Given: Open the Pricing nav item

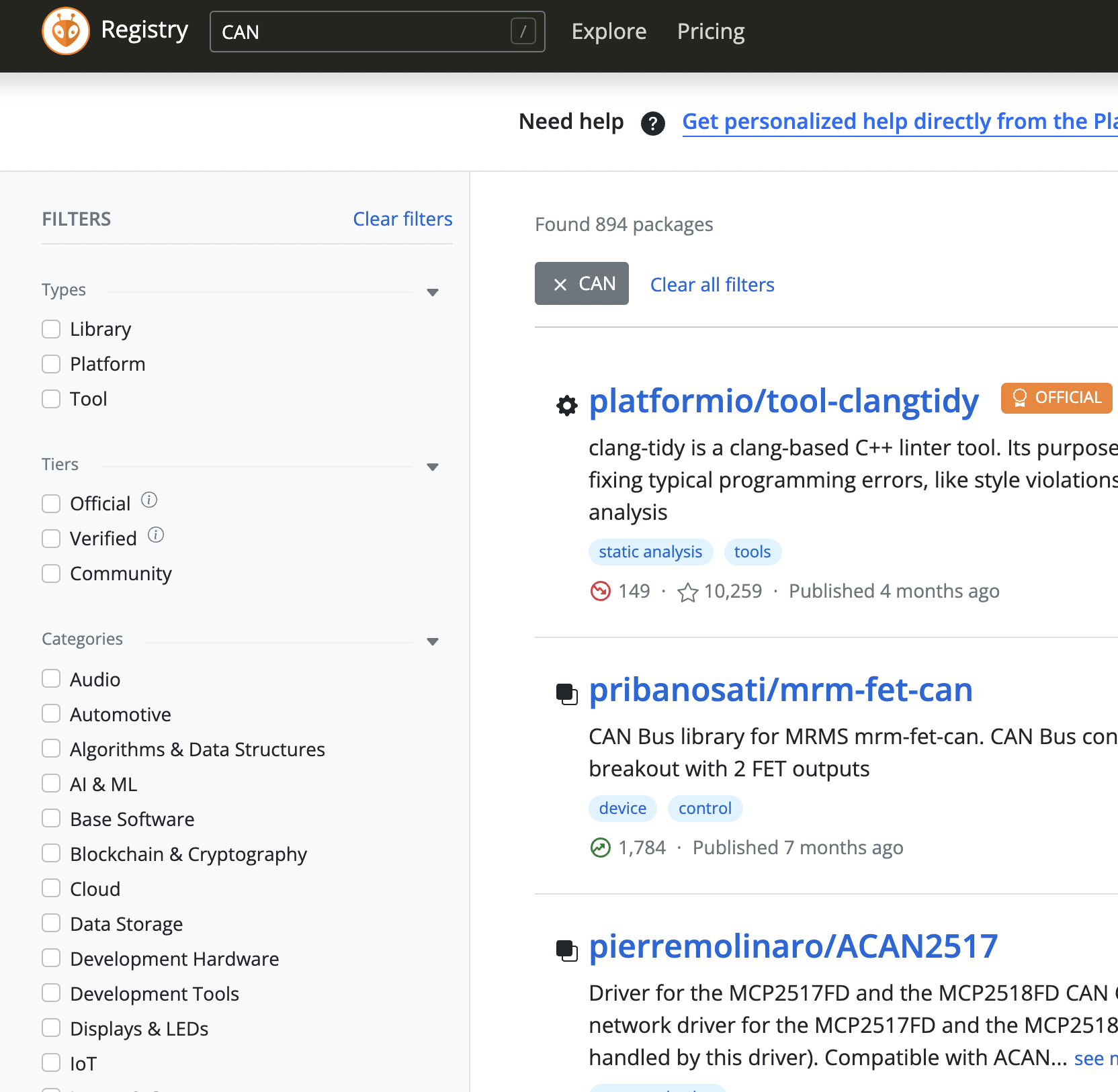Looking at the screenshot, I should (711, 31).
